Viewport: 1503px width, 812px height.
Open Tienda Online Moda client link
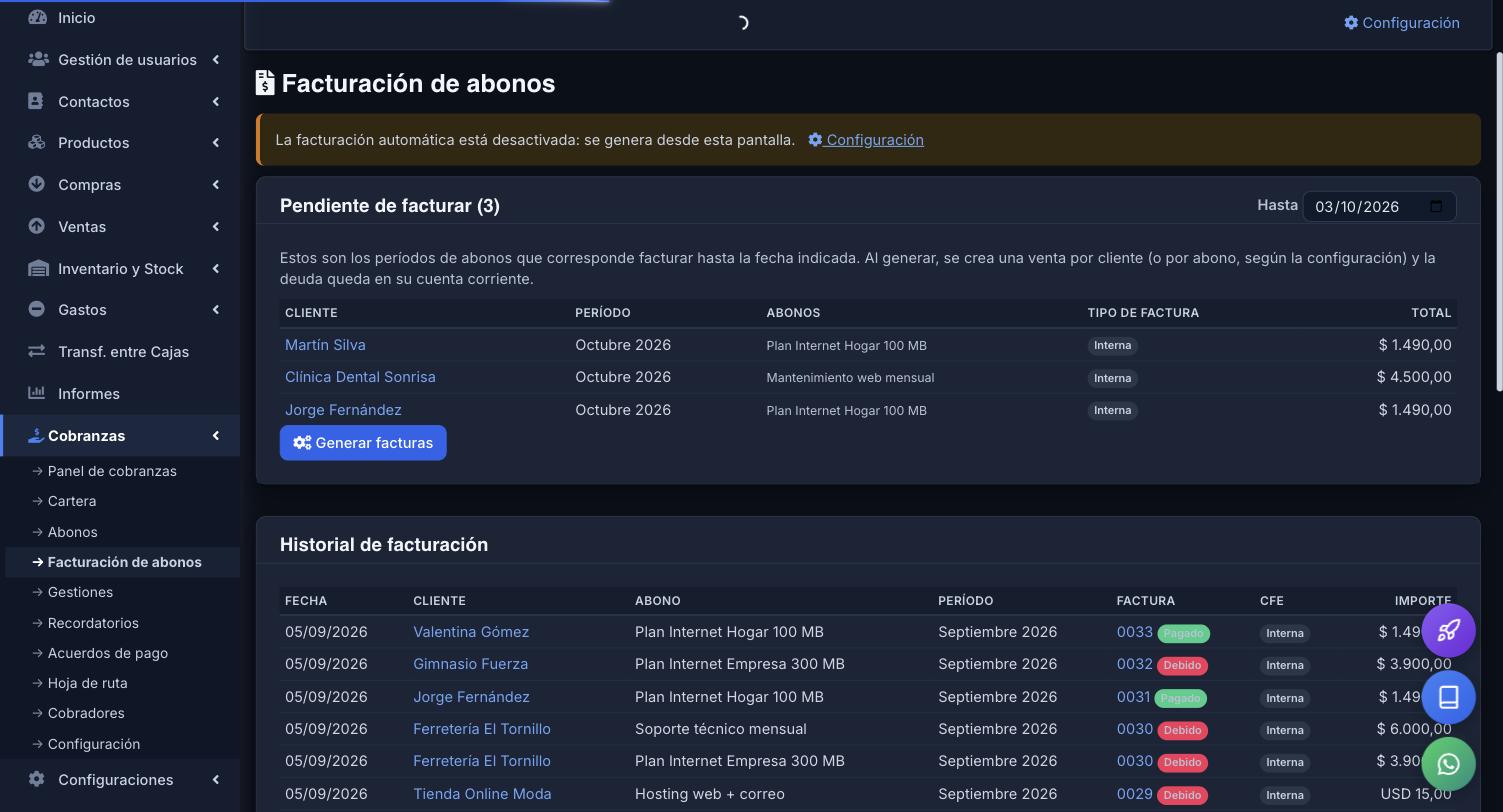pyautogui.click(x=482, y=794)
